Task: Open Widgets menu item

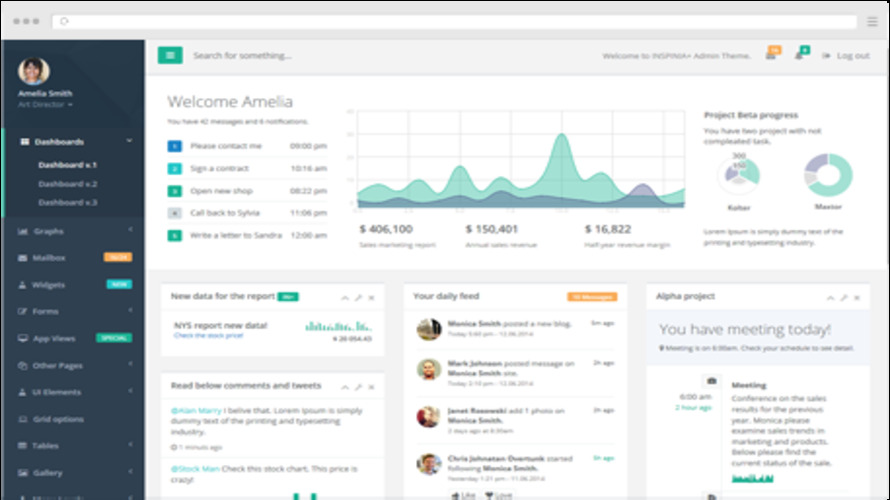Action: pos(73,284)
